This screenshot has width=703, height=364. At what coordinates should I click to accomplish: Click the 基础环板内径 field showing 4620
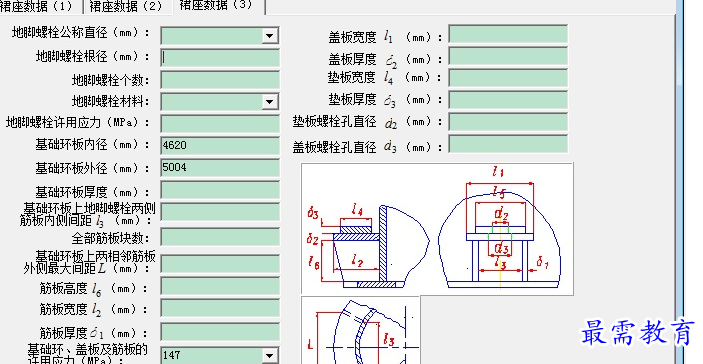coord(220,146)
